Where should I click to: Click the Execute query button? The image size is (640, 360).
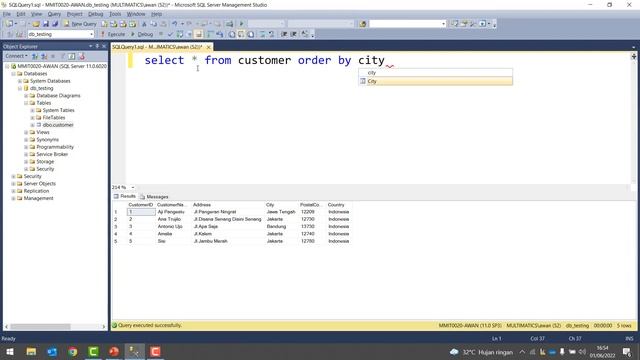(x=113, y=34)
